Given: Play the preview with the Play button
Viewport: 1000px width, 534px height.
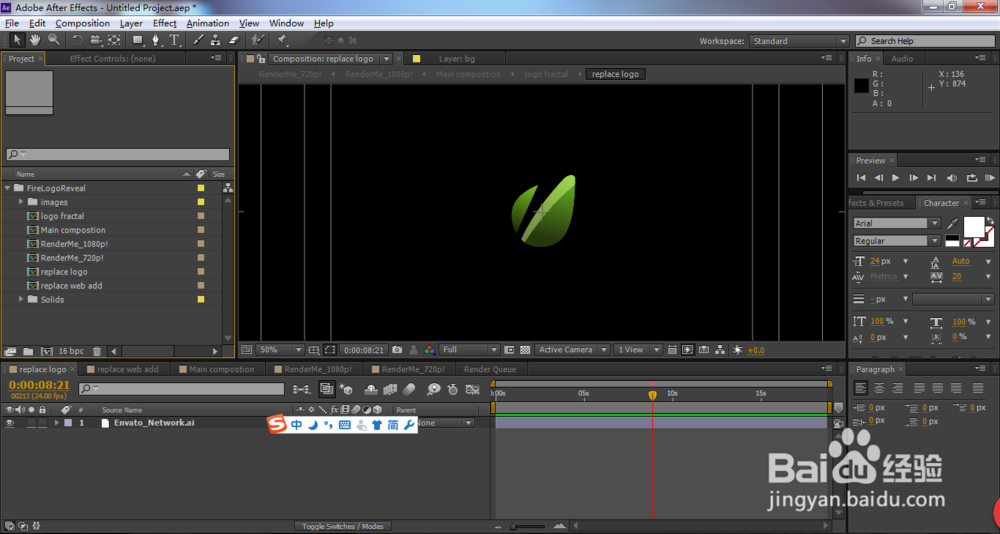Looking at the screenshot, I should coord(895,178).
